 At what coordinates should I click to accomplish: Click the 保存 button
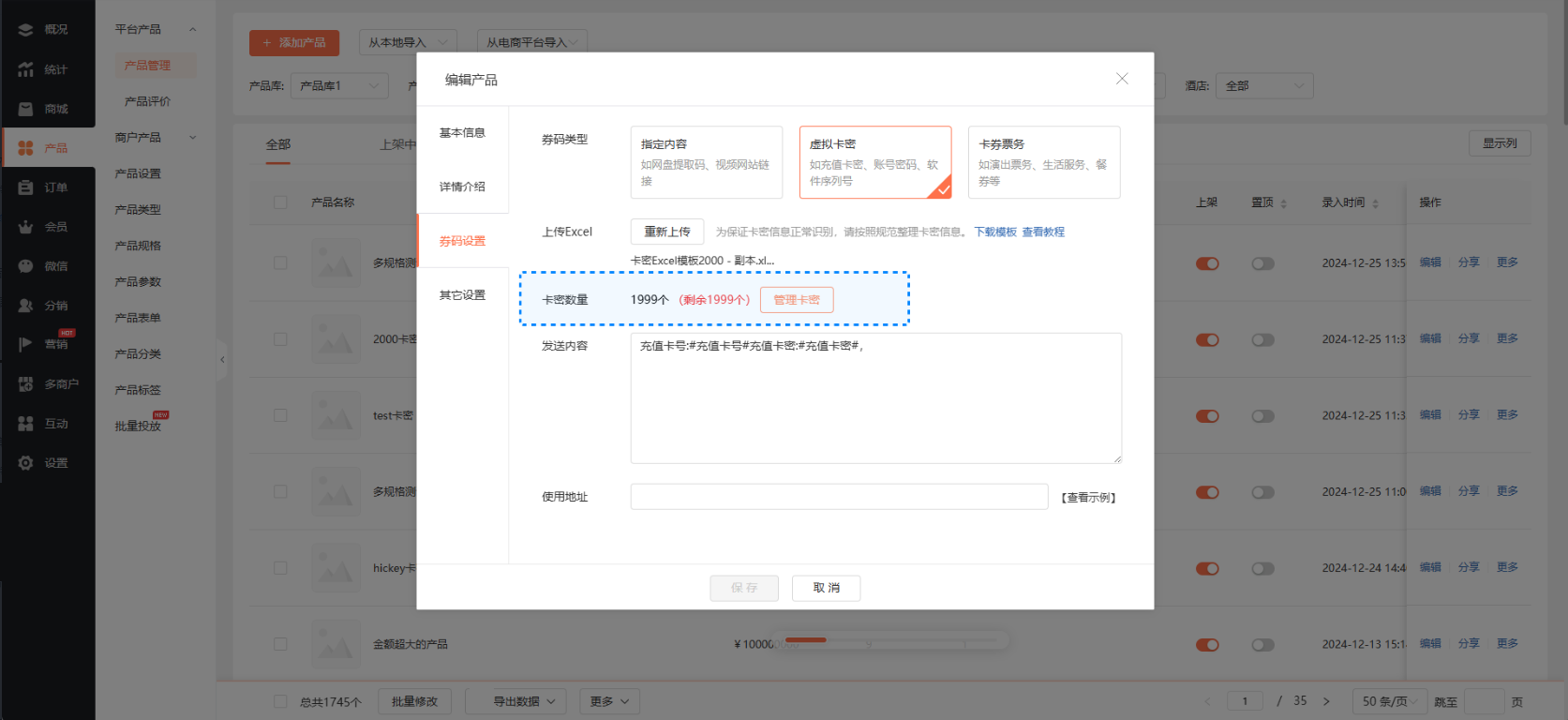point(744,588)
